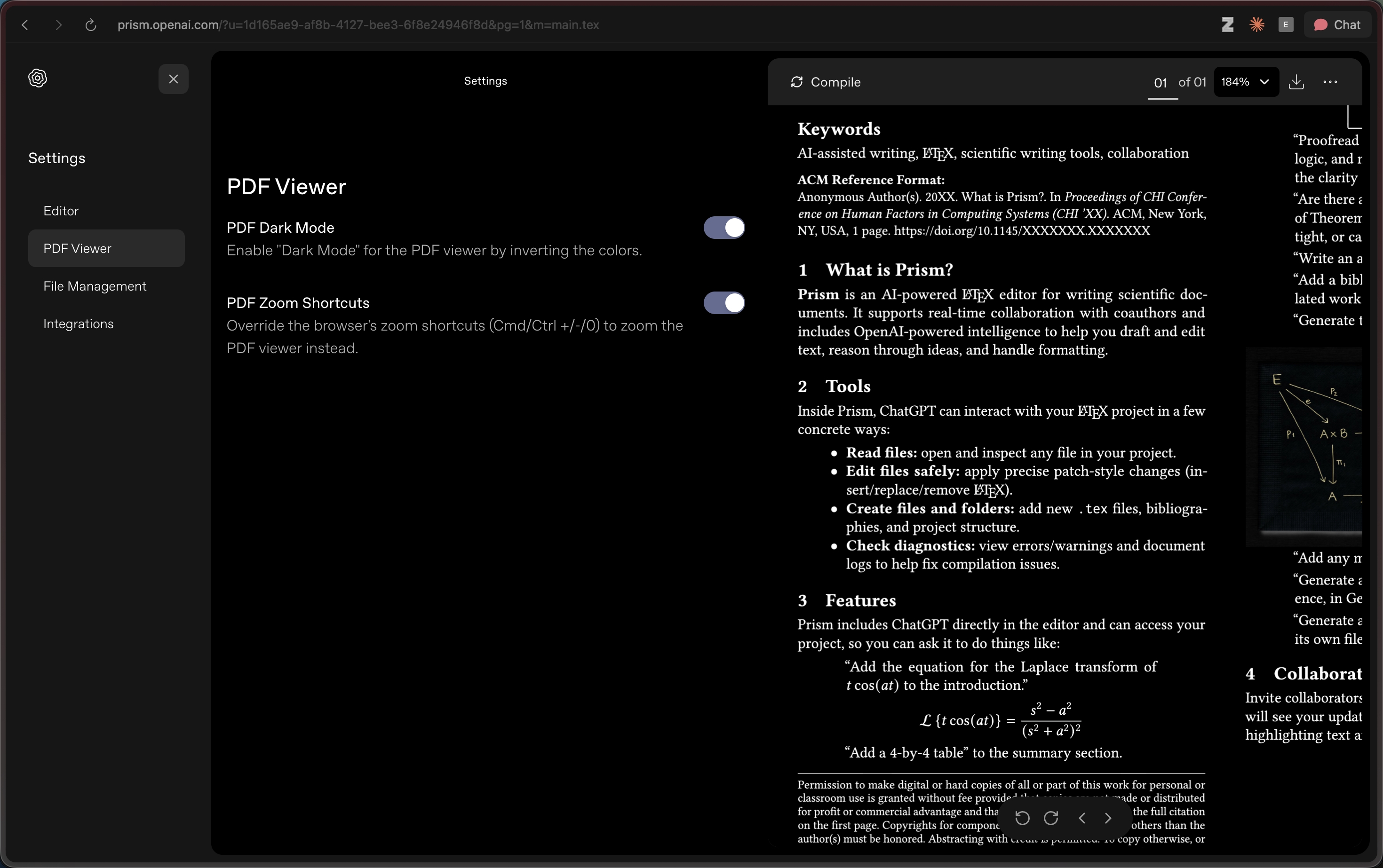
Task: Click the OpenAI logo in sidebar
Action: coord(38,78)
